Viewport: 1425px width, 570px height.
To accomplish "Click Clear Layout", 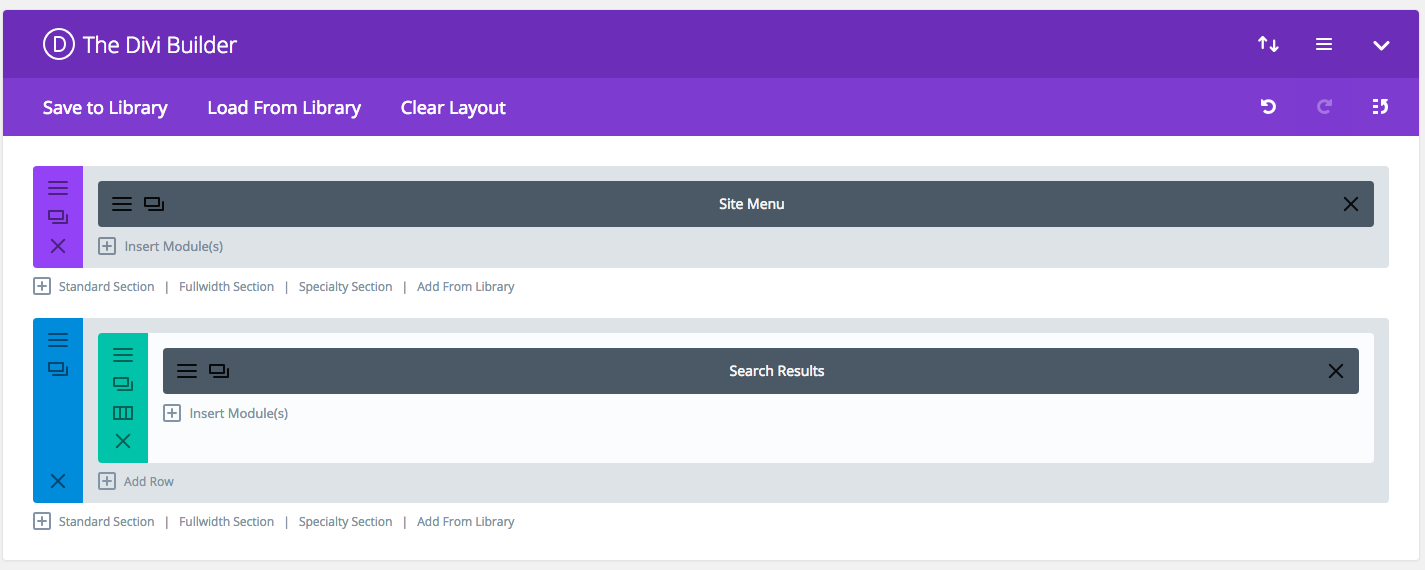I will coord(453,108).
